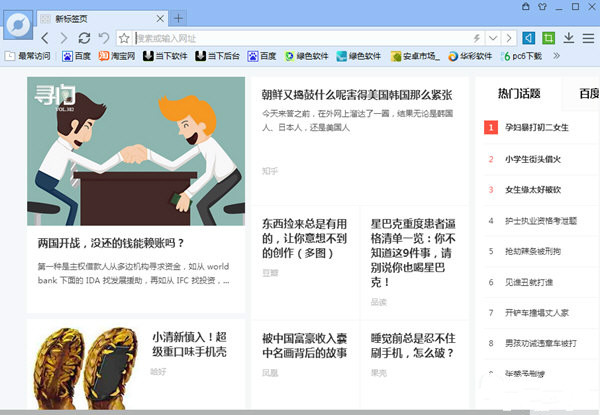Switch to the 热门话题 tab
600x415 pixels.
click(519, 94)
